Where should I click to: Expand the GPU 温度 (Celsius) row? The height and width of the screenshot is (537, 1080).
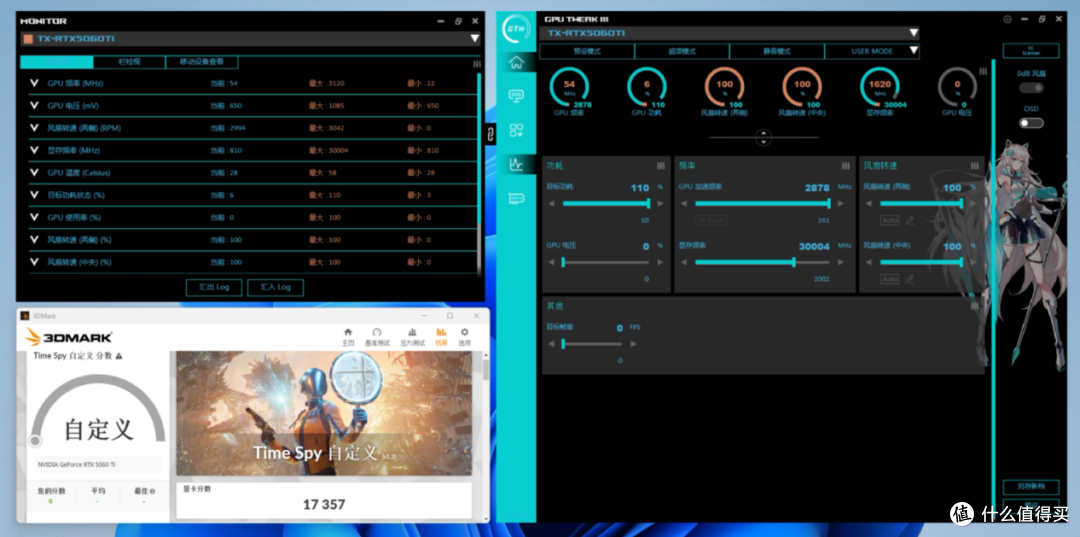click(x=34, y=173)
